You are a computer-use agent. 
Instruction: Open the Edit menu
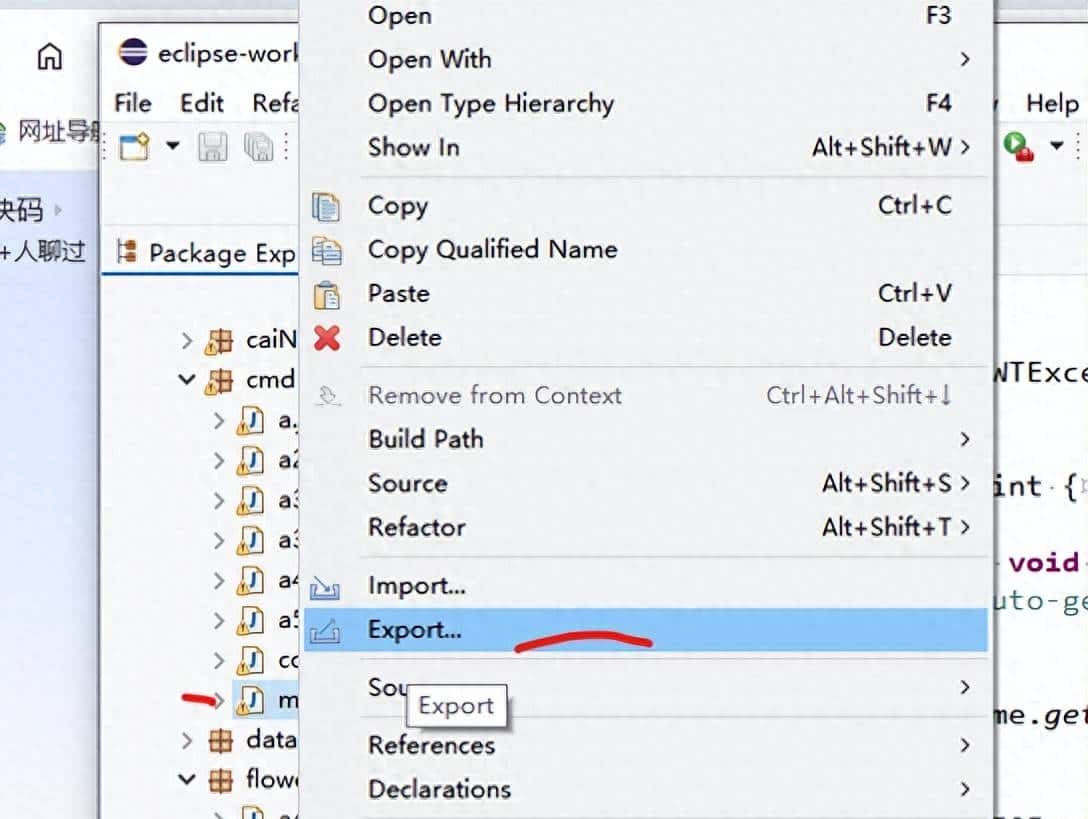pos(201,103)
